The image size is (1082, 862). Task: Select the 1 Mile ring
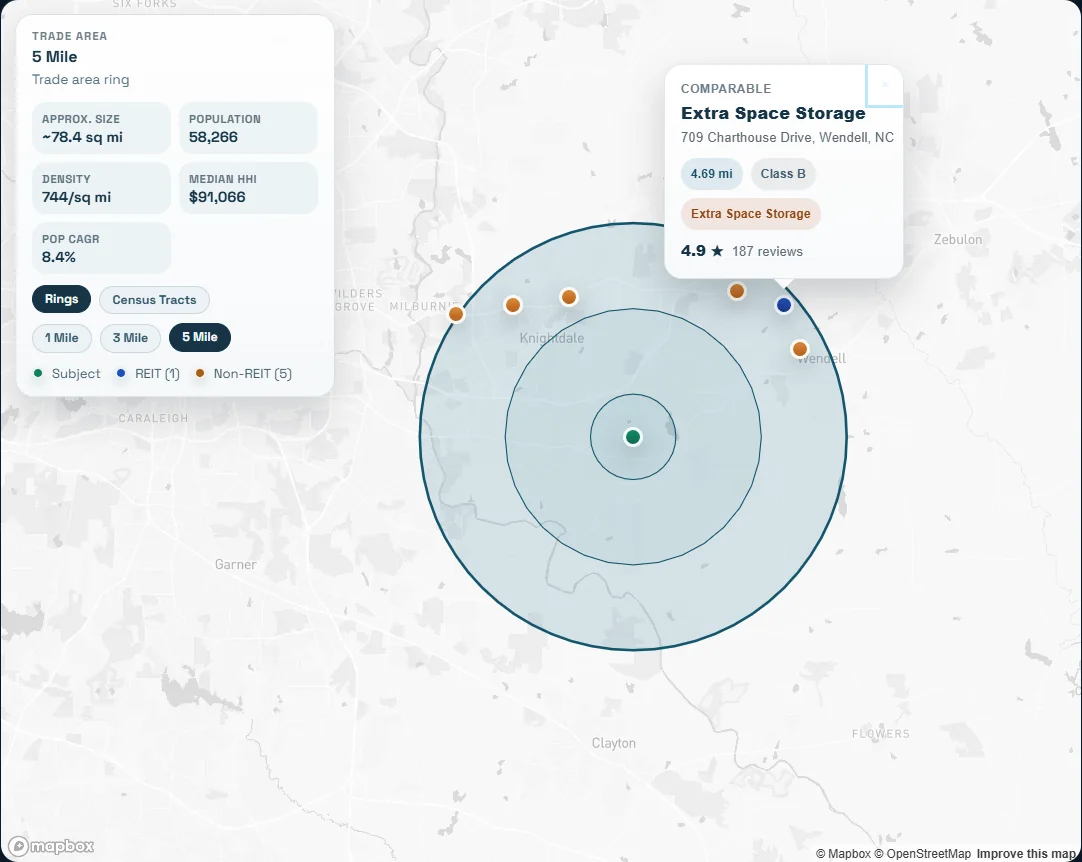click(61, 337)
